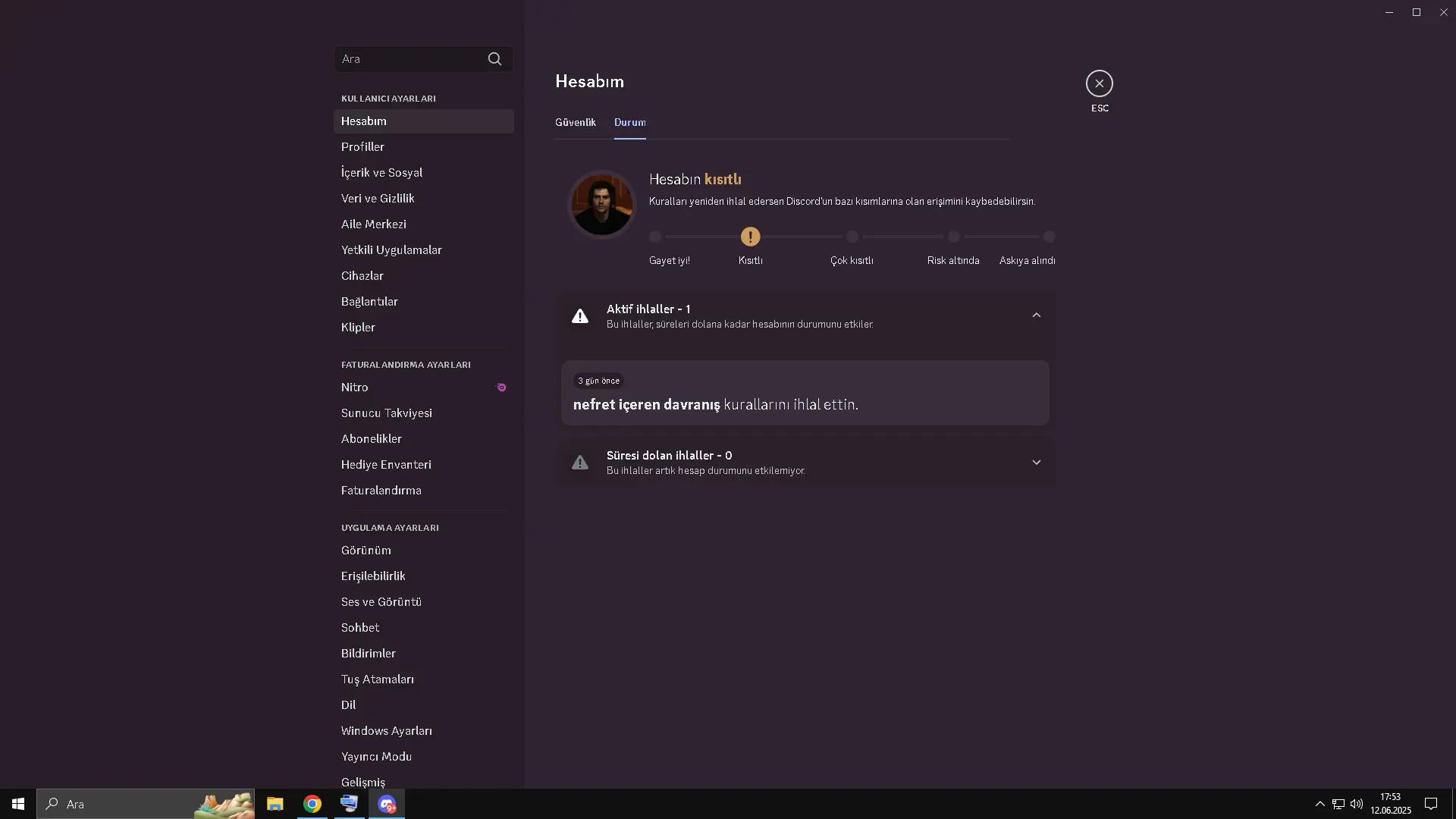Click the Nitro badge icon in sidebar
This screenshot has height=819, width=1456.
pos(501,388)
